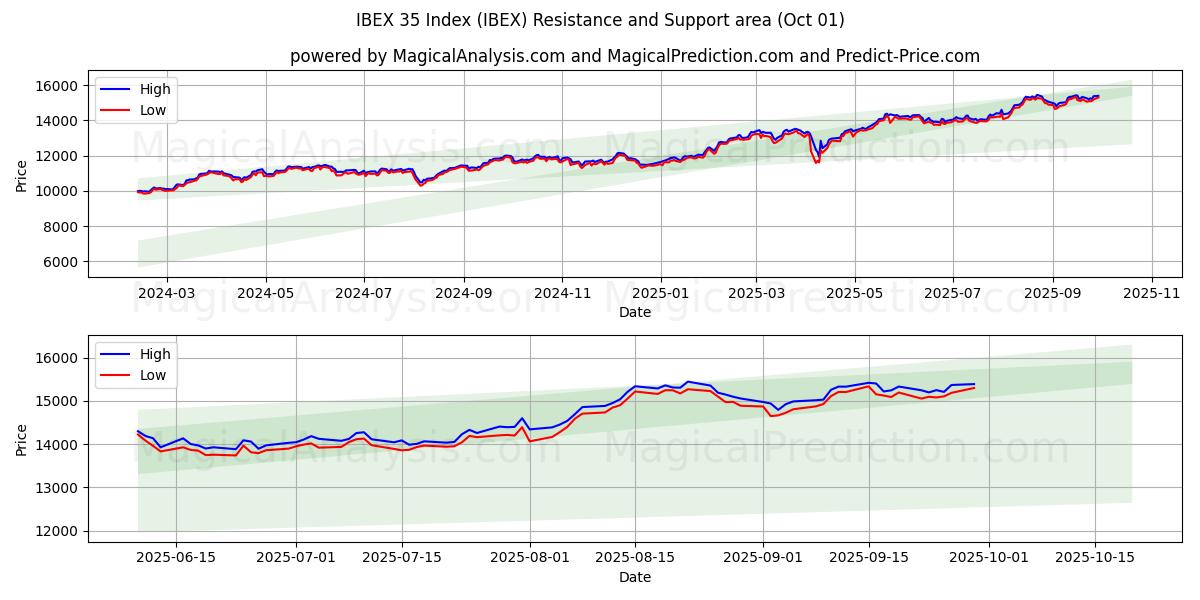Screen dimensions: 1200x600
Task: Click the 2025-10-15 tick on bottom x-axis
Action: 1095,558
